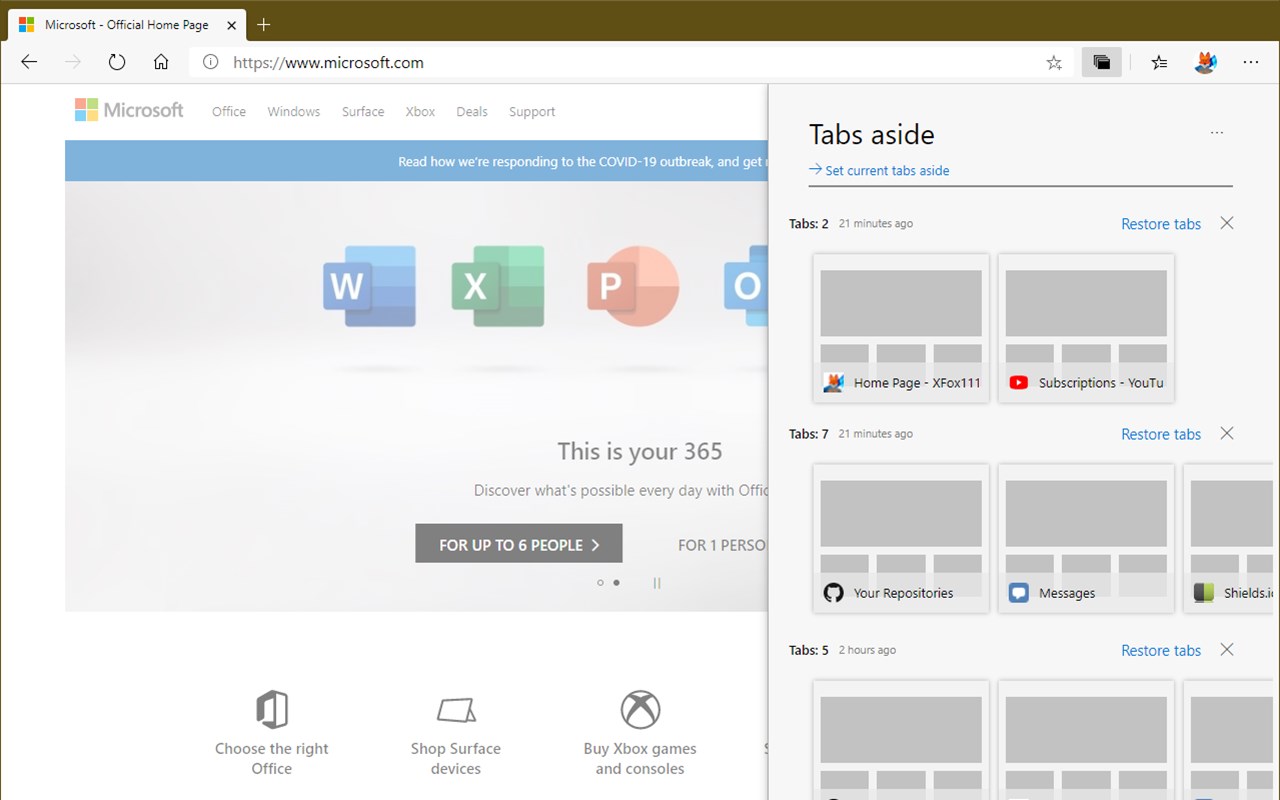Open the home page via the house icon
The height and width of the screenshot is (800, 1280).
click(161, 62)
